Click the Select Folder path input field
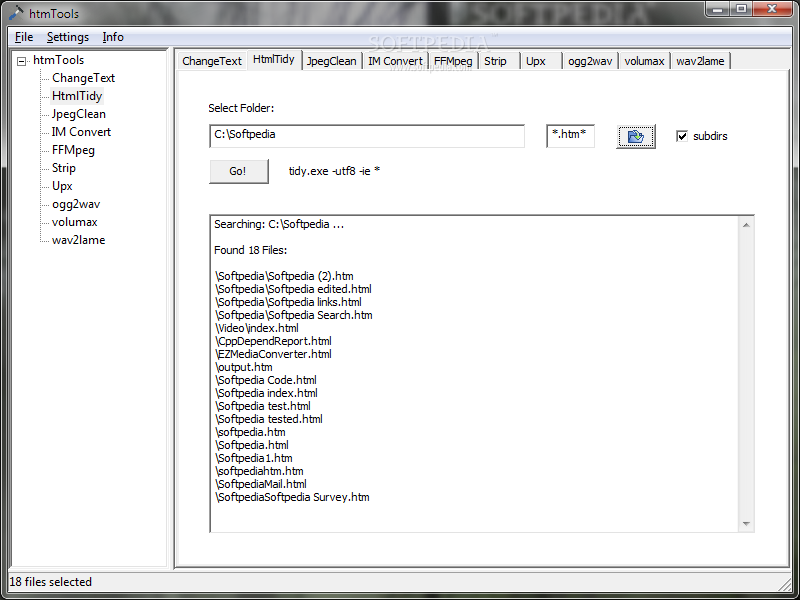This screenshot has height=600, width=800. point(367,136)
